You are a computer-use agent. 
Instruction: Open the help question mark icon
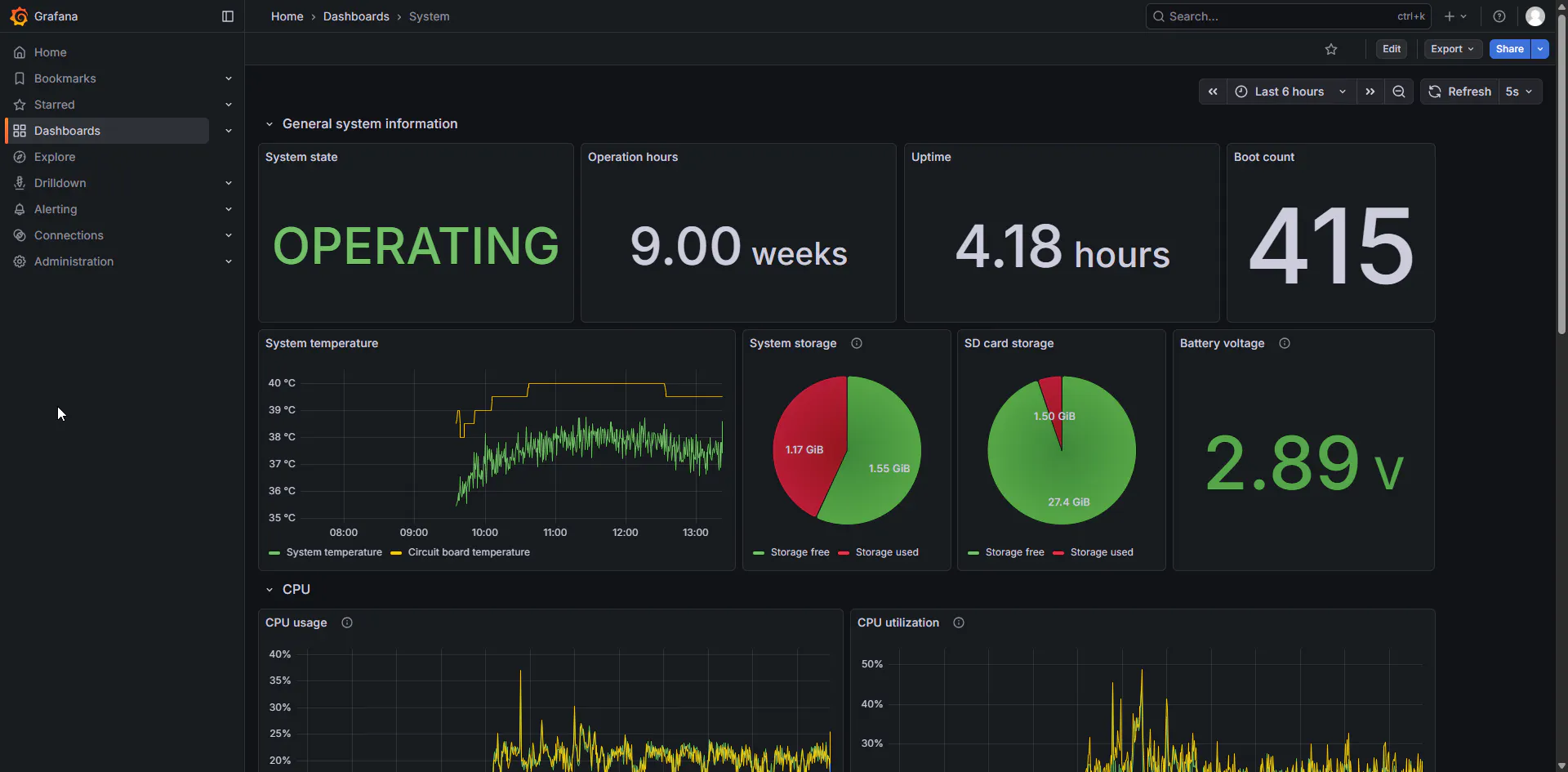pos(1499,16)
